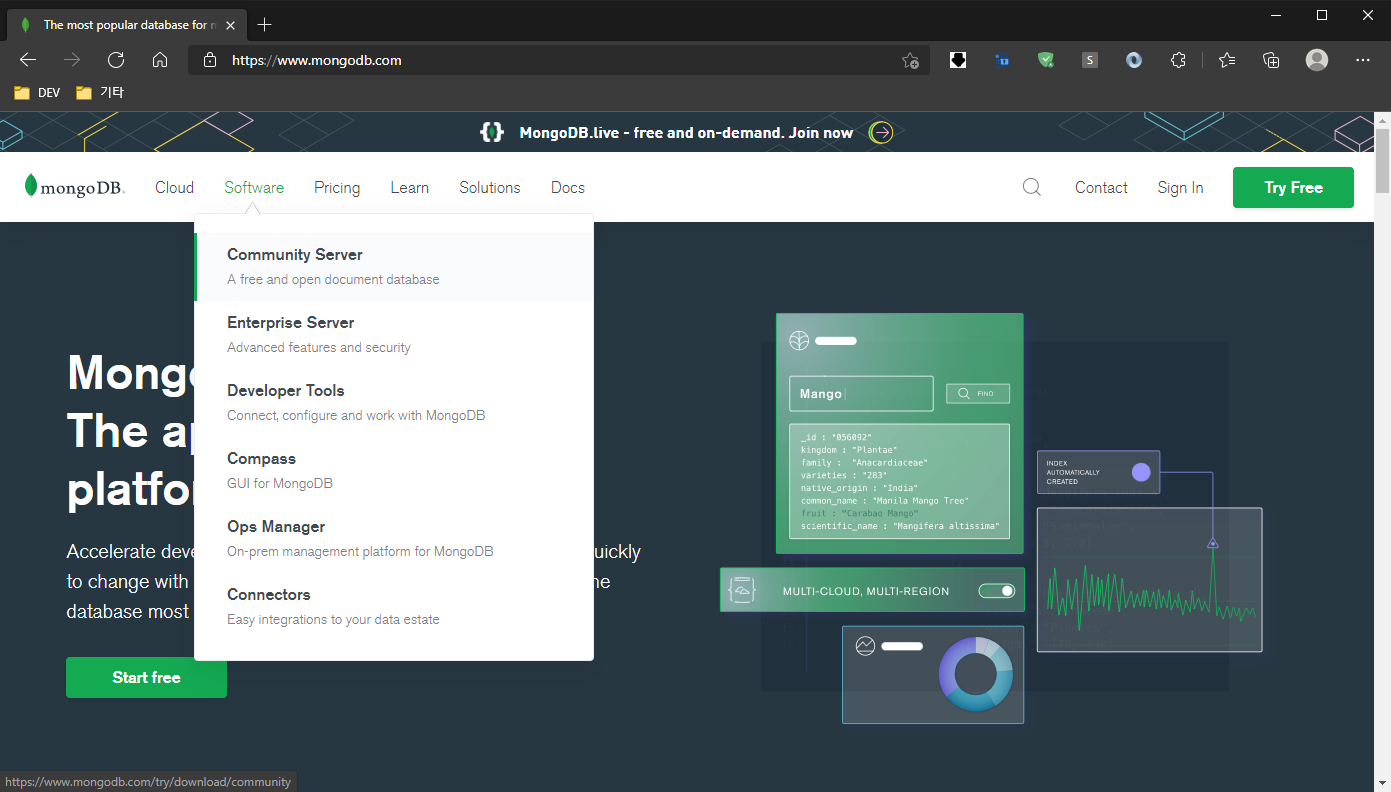Viewport: 1391px width, 792px height.
Task: Select Ops Manager menu entry
Action: pyautogui.click(x=394, y=538)
